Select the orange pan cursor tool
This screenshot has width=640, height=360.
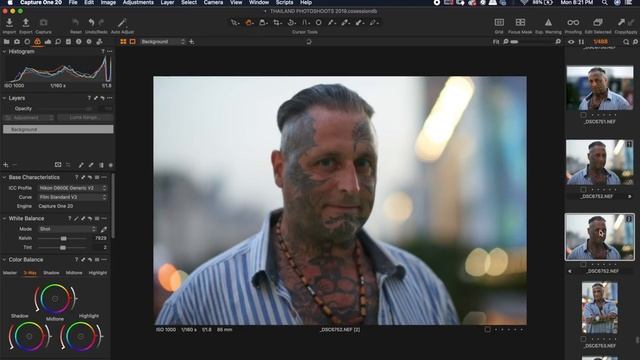pyautogui.click(x=249, y=23)
